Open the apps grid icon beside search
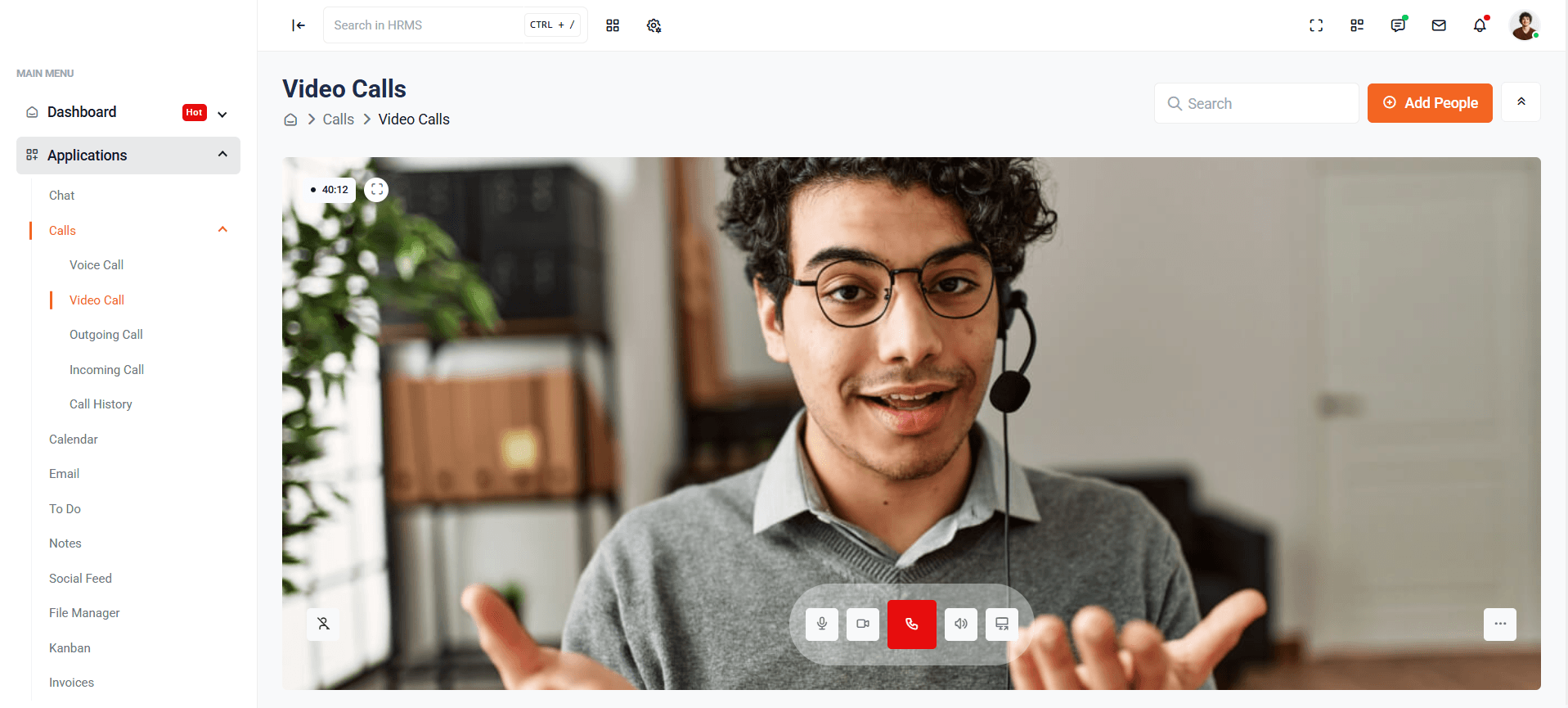The height and width of the screenshot is (708, 1568). (613, 25)
